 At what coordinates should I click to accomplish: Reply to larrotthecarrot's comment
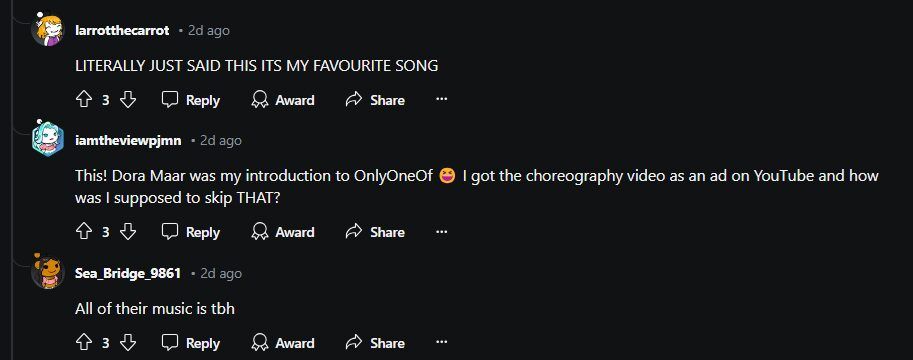coord(191,100)
